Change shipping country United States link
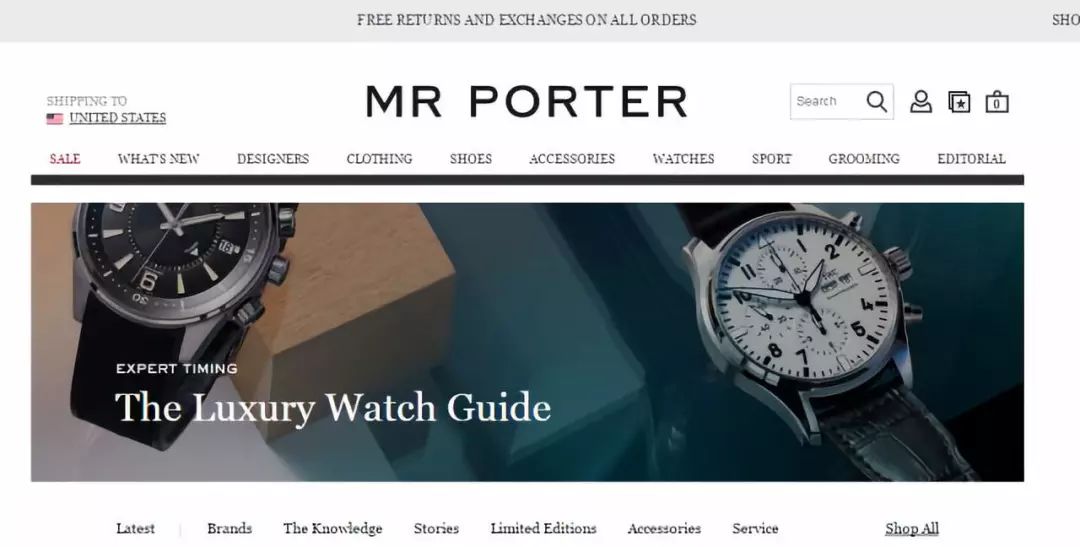The image size is (1080, 547). [118, 118]
